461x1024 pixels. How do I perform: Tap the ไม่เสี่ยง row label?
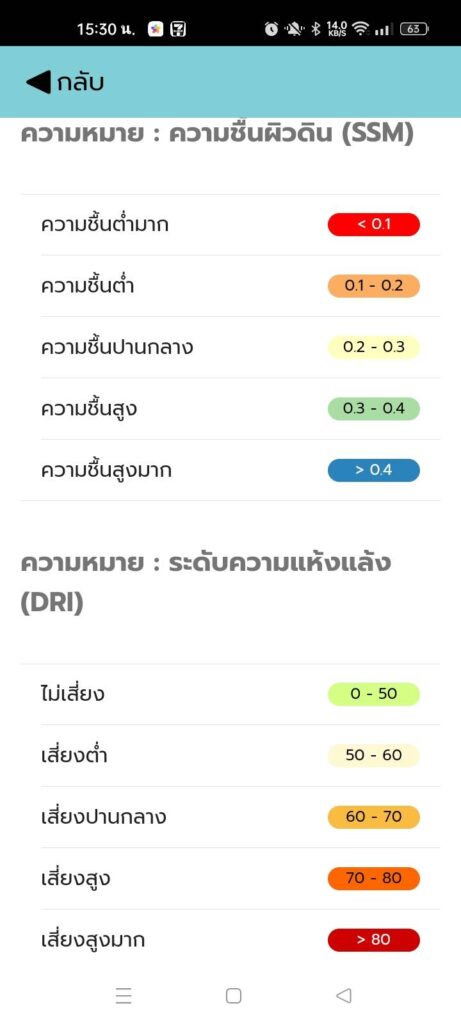(x=72, y=694)
